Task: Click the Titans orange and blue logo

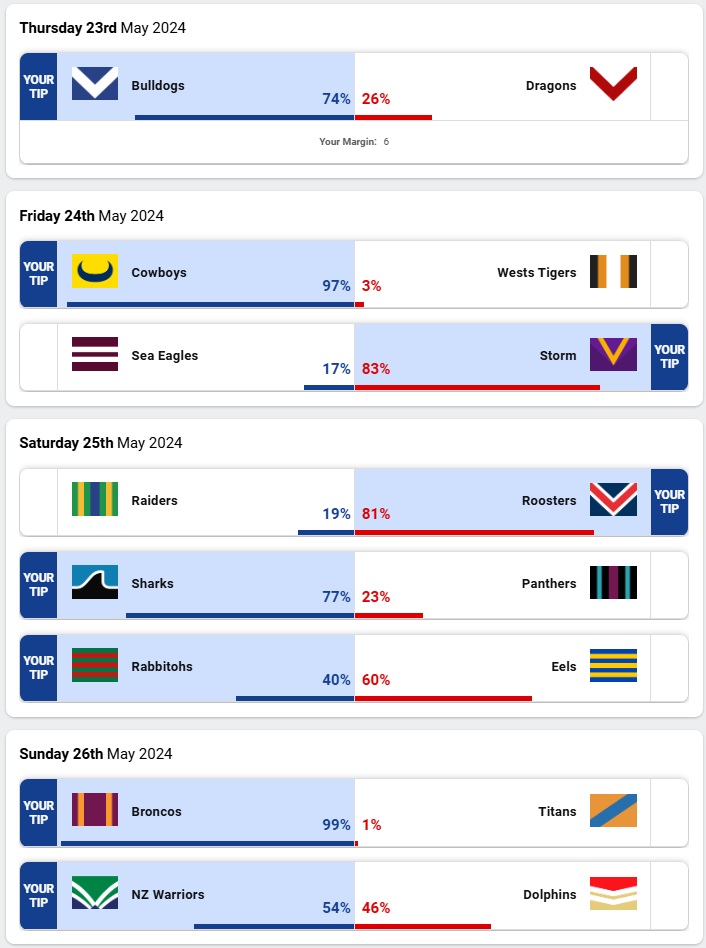Action: pyautogui.click(x=613, y=810)
